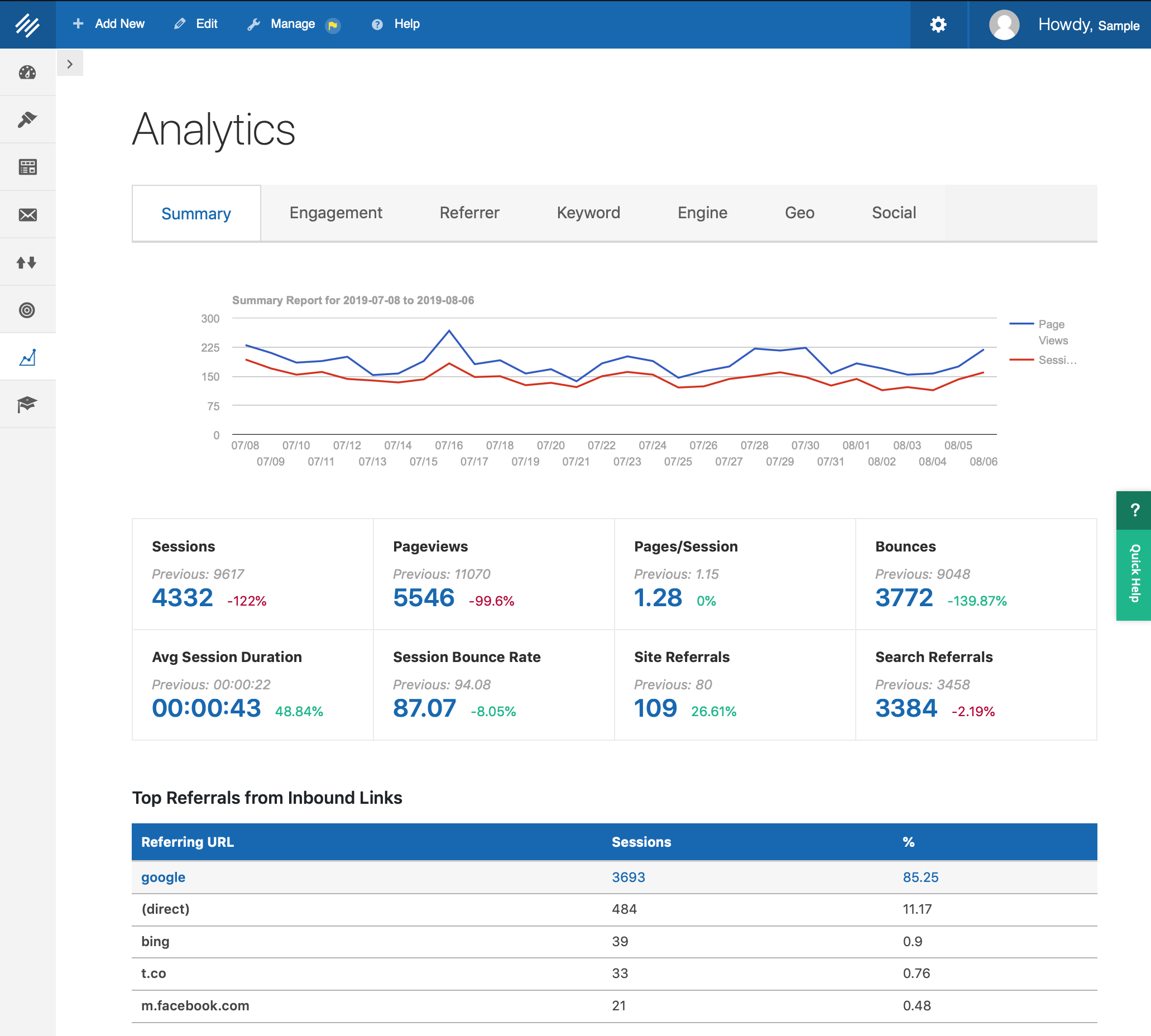Select the Geo tab

click(x=799, y=212)
